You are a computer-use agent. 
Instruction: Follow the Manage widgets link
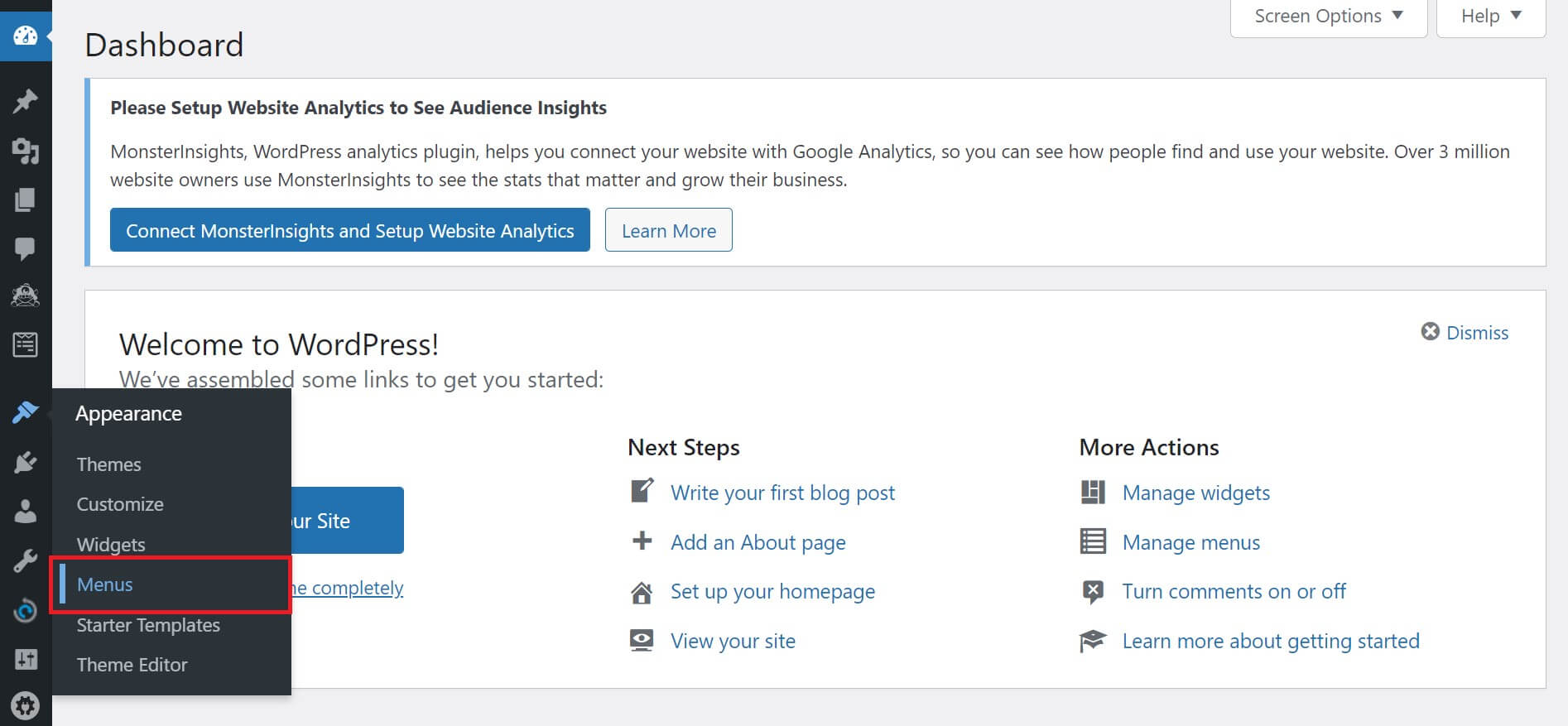tap(1195, 493)
